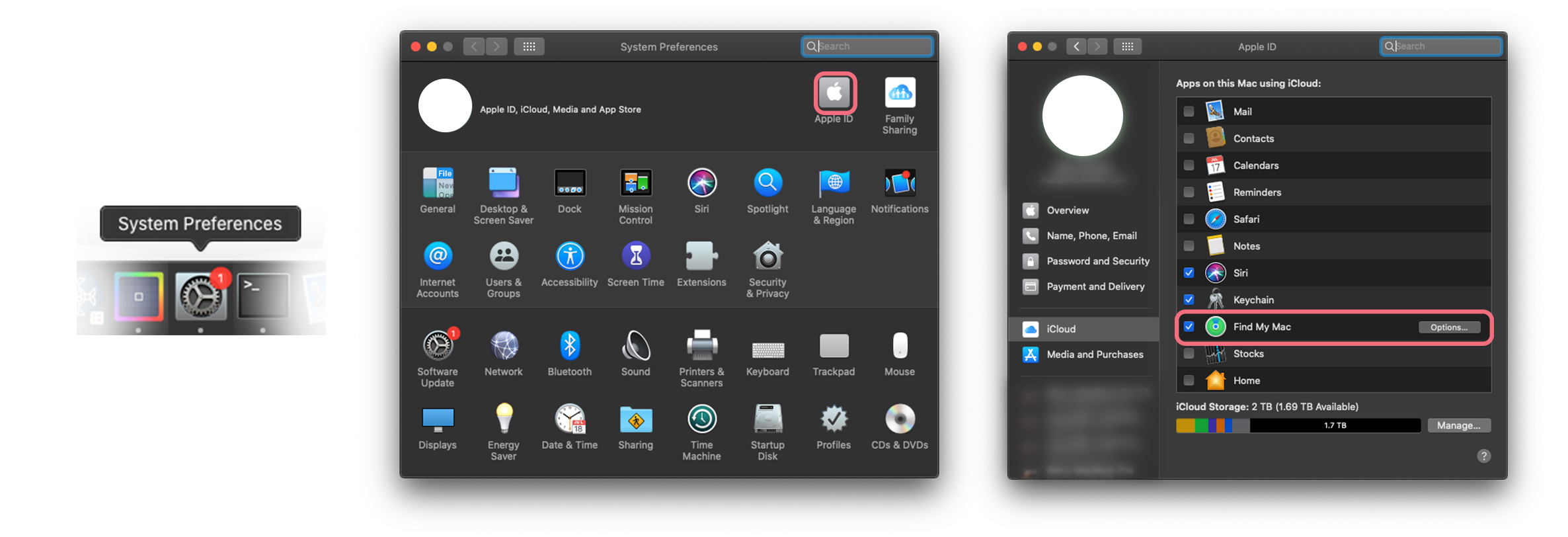Open Sound preferences

tap(636, 345)
